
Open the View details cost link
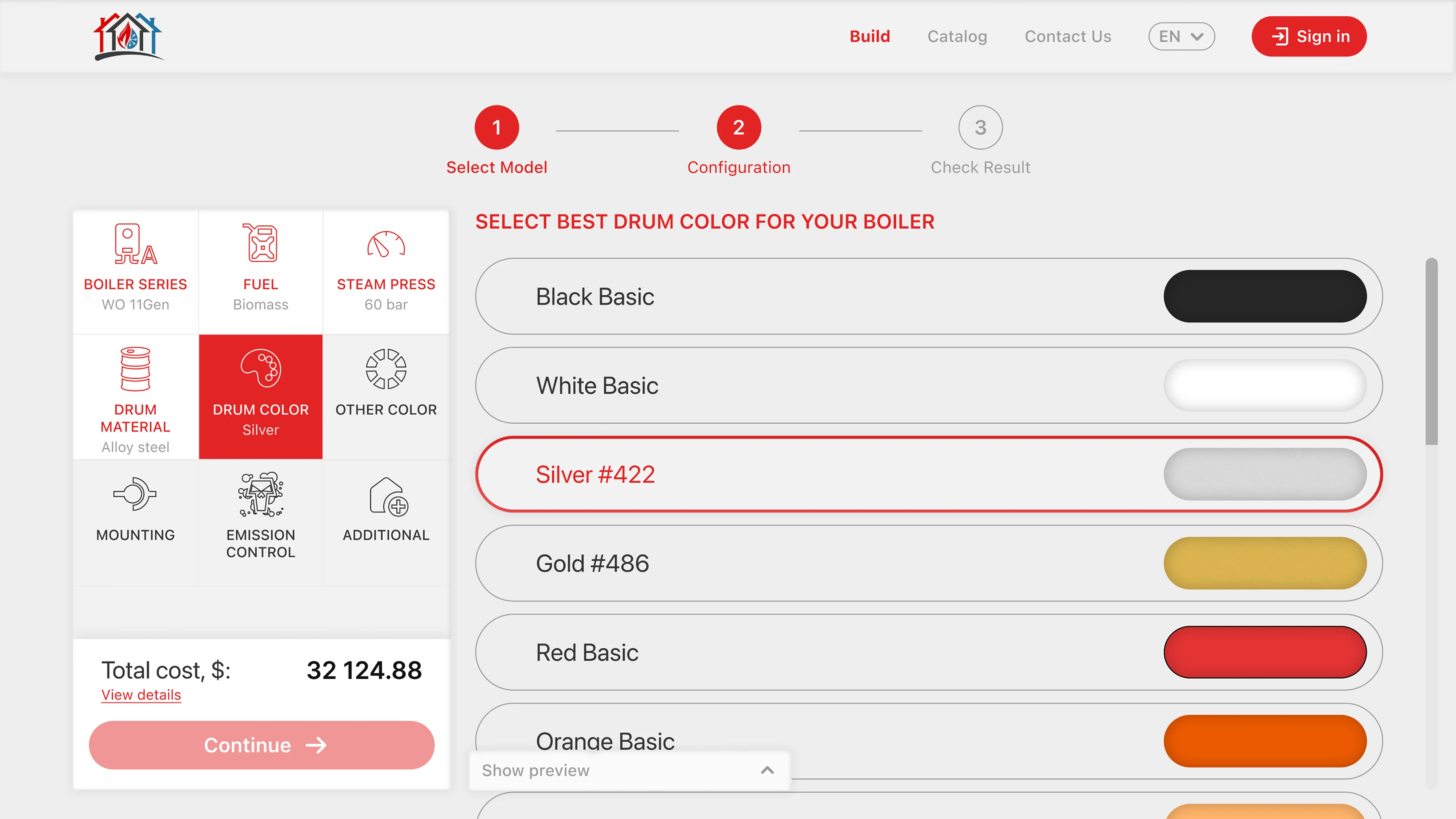point(141,695)
